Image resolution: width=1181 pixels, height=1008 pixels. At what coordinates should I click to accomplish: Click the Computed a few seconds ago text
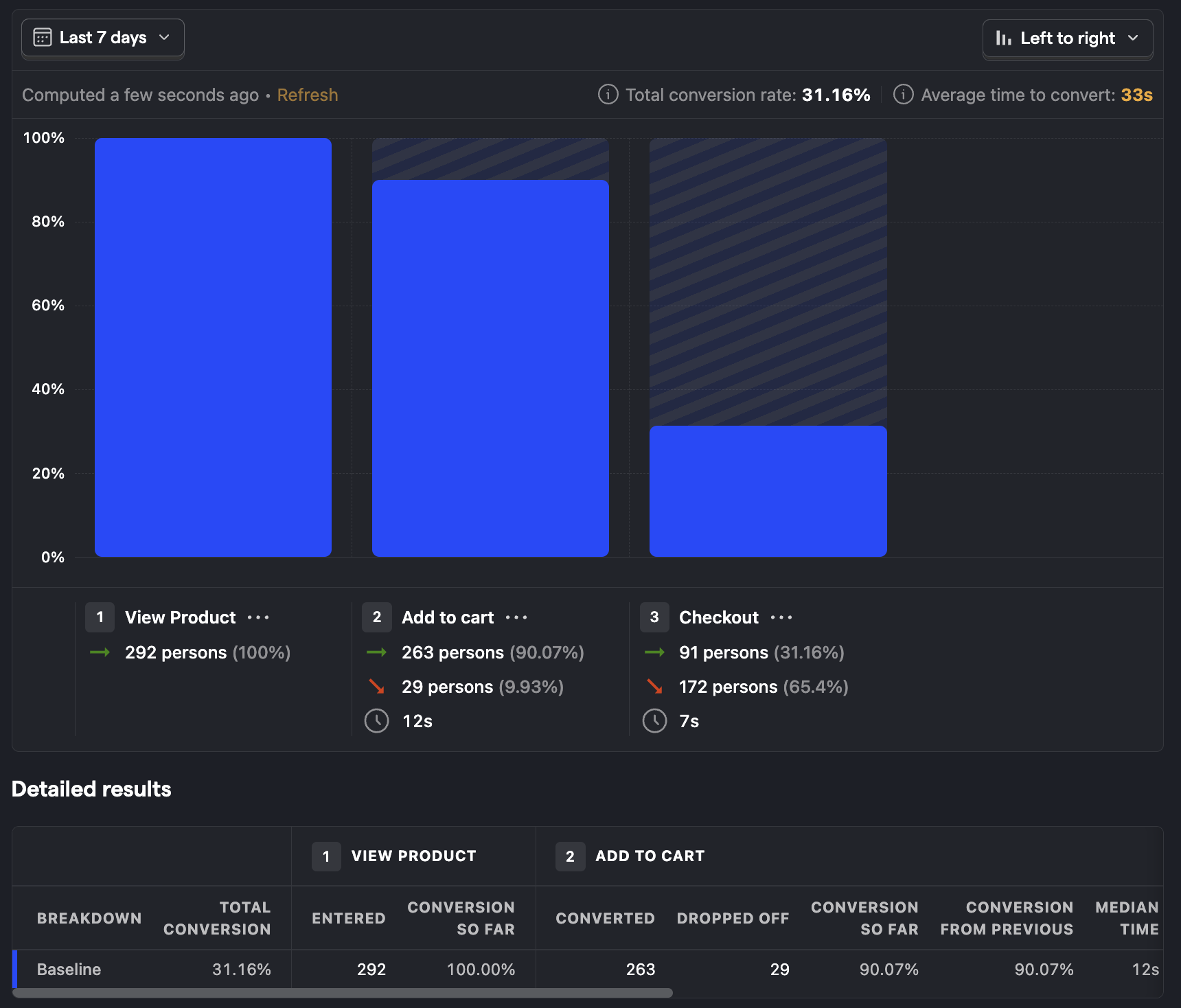click(x=140, y=95)
